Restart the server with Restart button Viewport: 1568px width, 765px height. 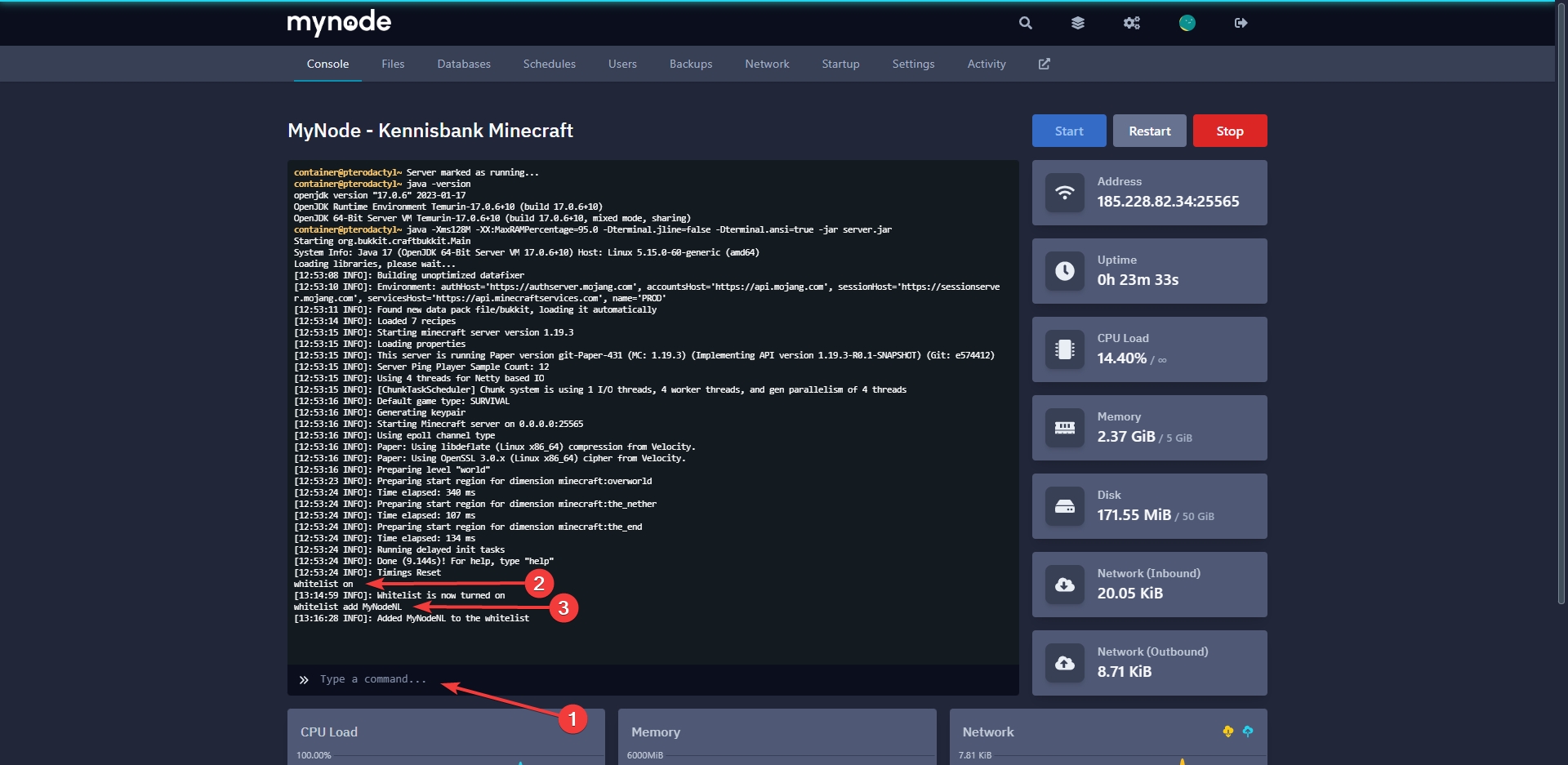1149,131
